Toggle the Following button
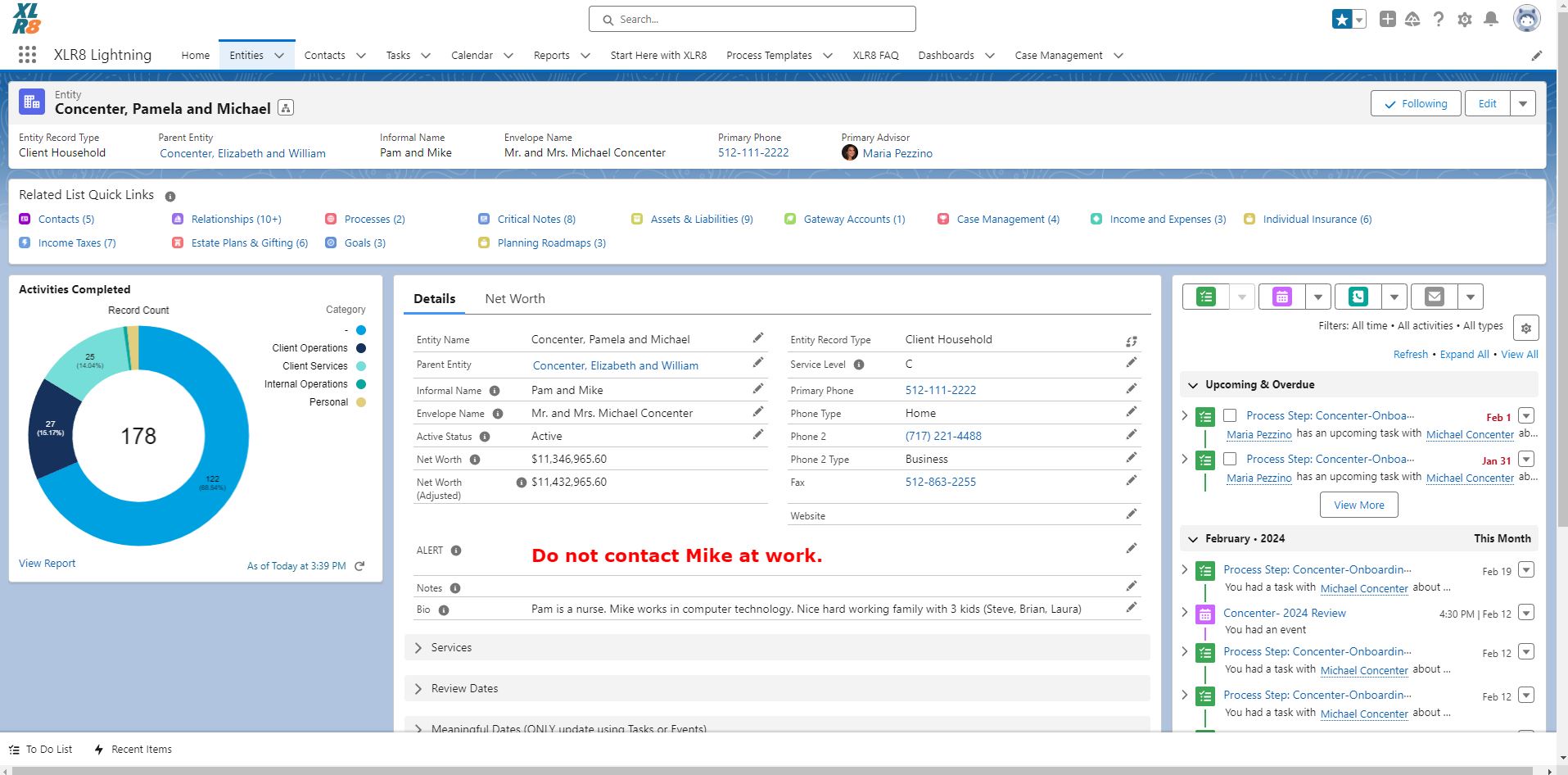The height and width of the screenshot is (775, 1568). point(1415,104)
